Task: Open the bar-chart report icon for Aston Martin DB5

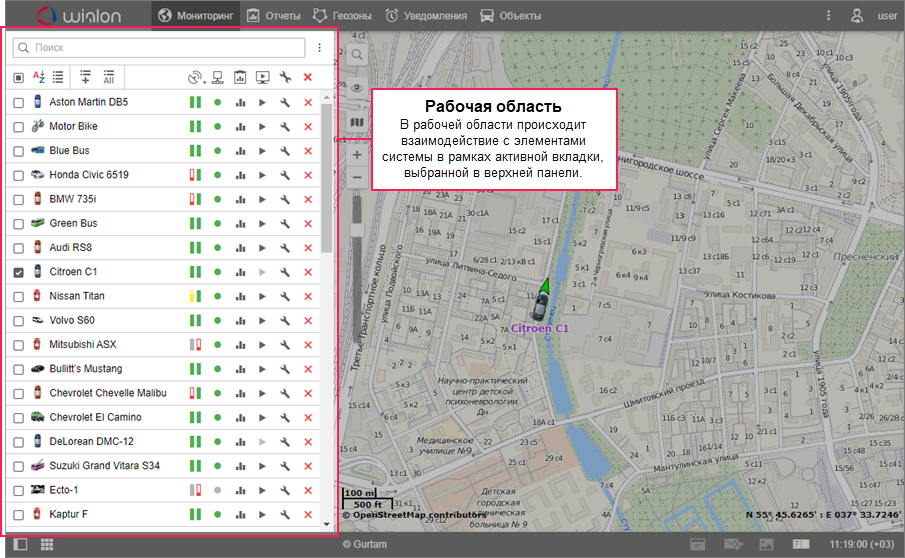Action: click(240, 103)
